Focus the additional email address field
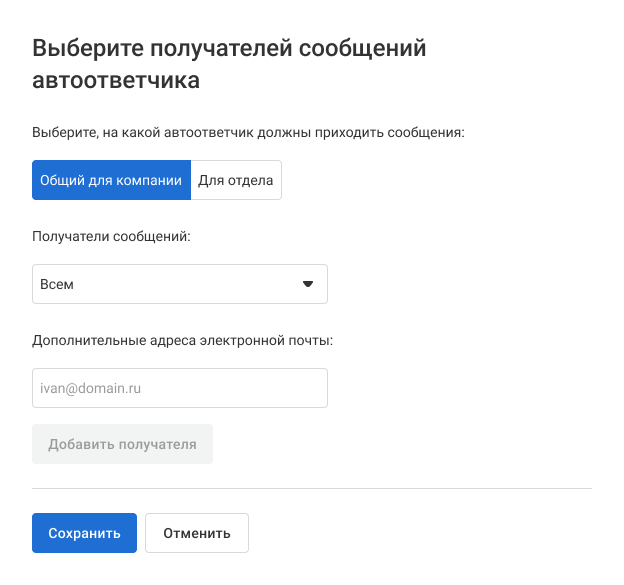Viewport: 624px width, 585px height. tap(180, 388)
